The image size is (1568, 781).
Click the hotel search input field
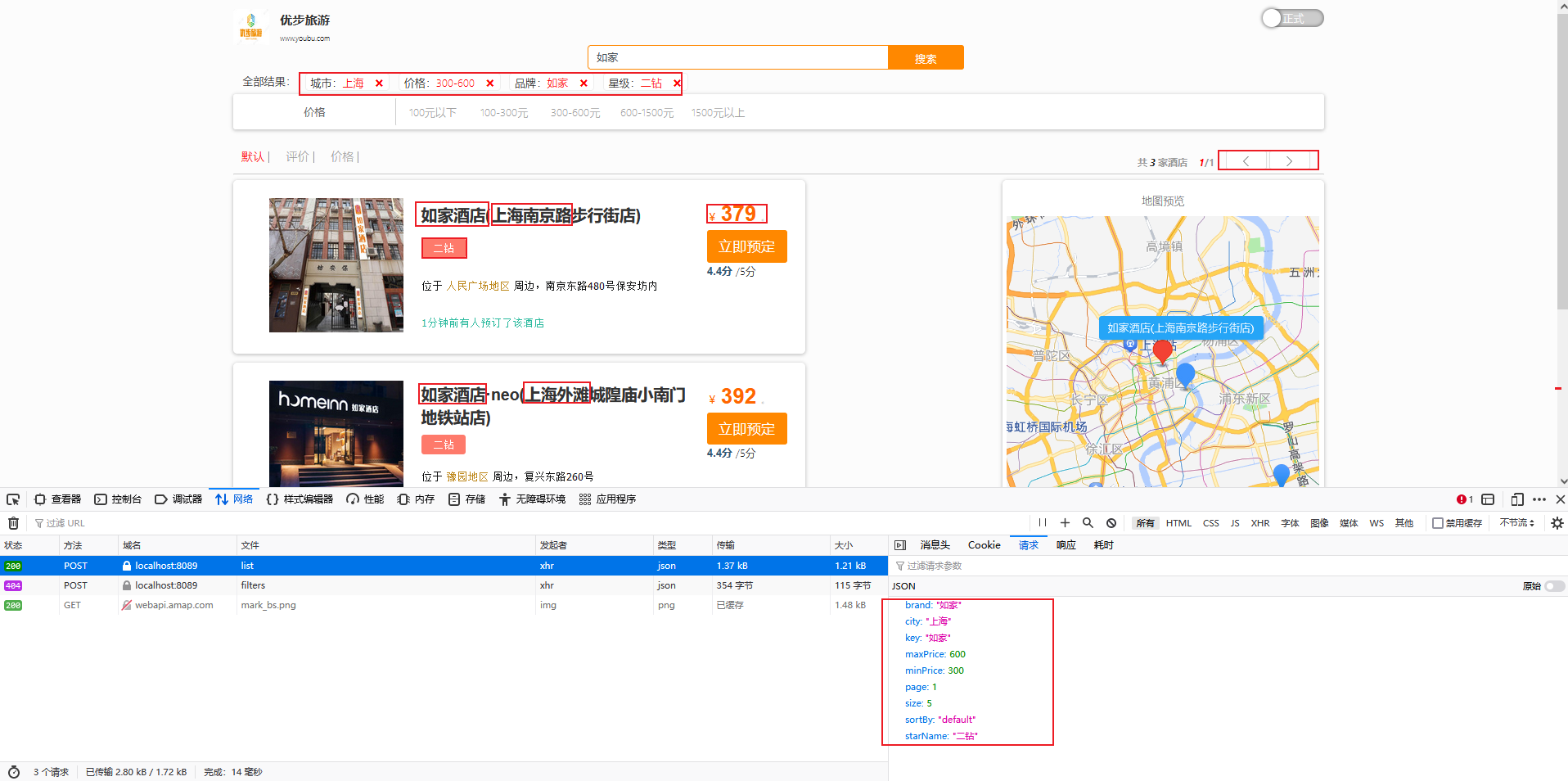coord(737,58)
